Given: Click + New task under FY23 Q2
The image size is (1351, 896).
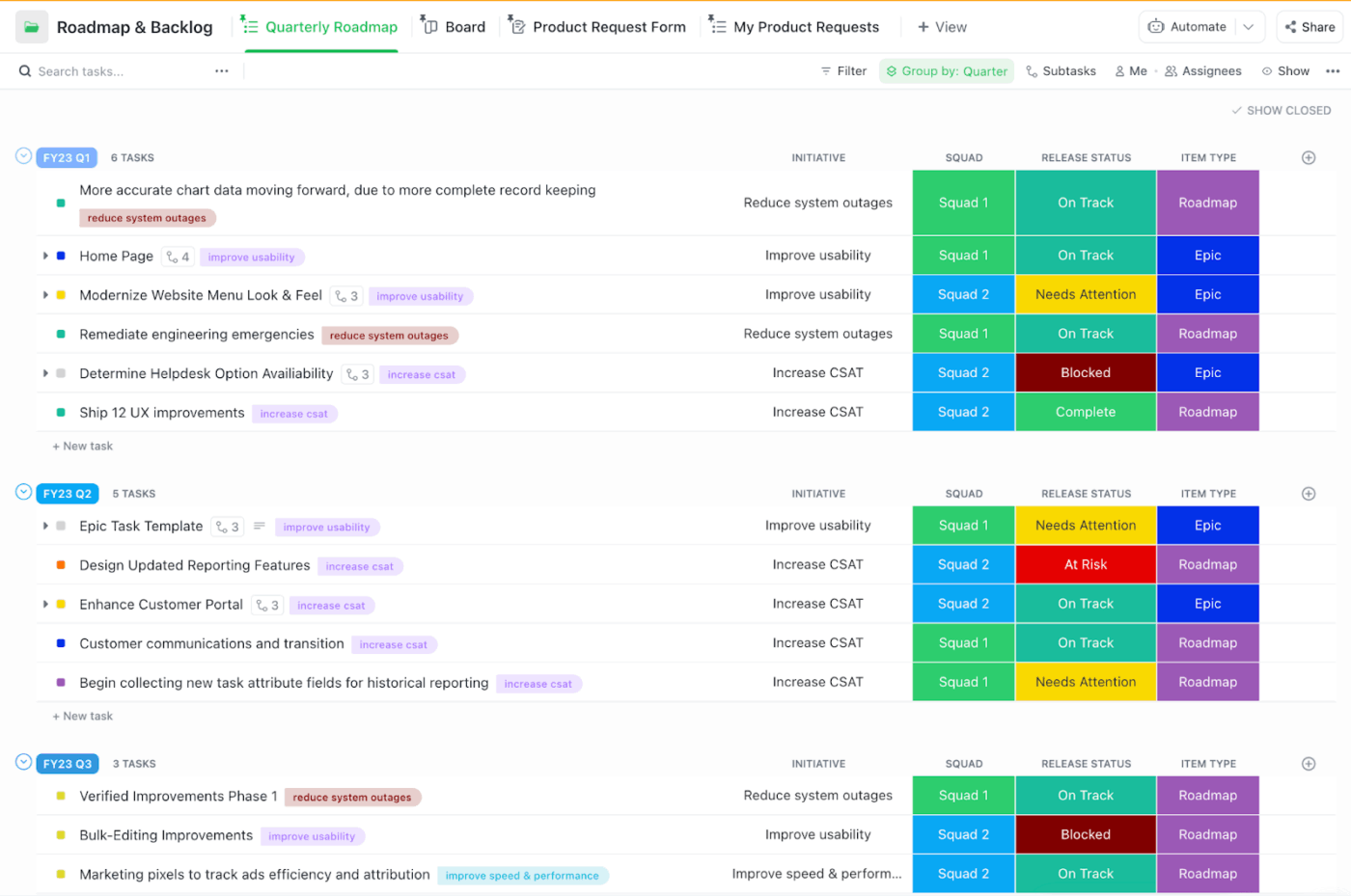Looking at the screenshot, I should 83,716.
